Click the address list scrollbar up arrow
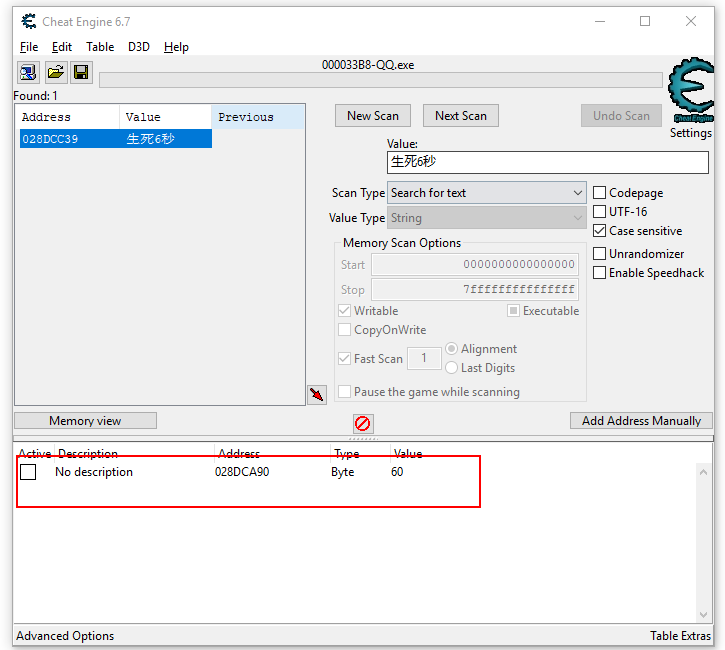The image size is (725, 650). 703,472
